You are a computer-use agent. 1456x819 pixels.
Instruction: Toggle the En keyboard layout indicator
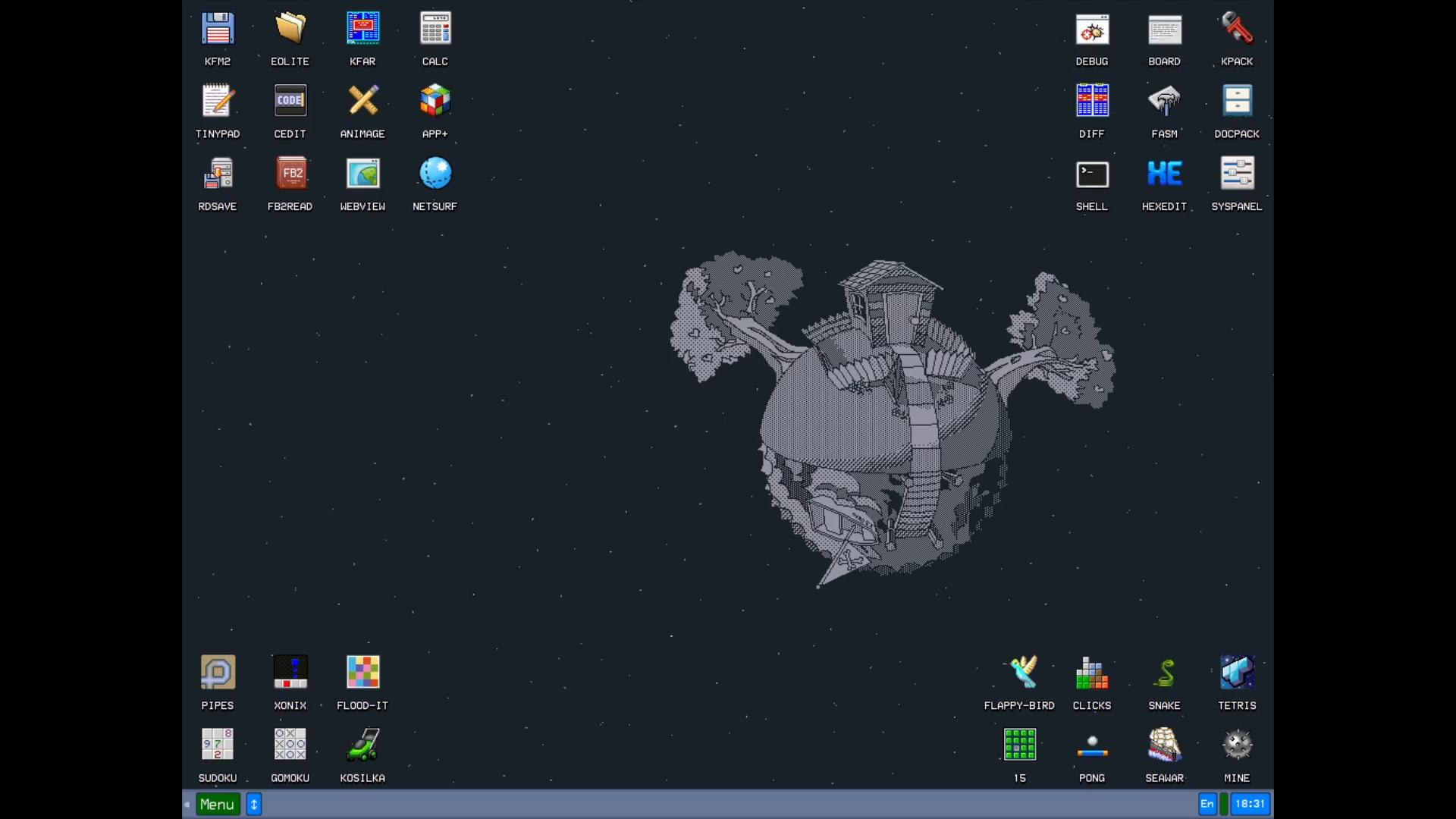coord(1207,805)
